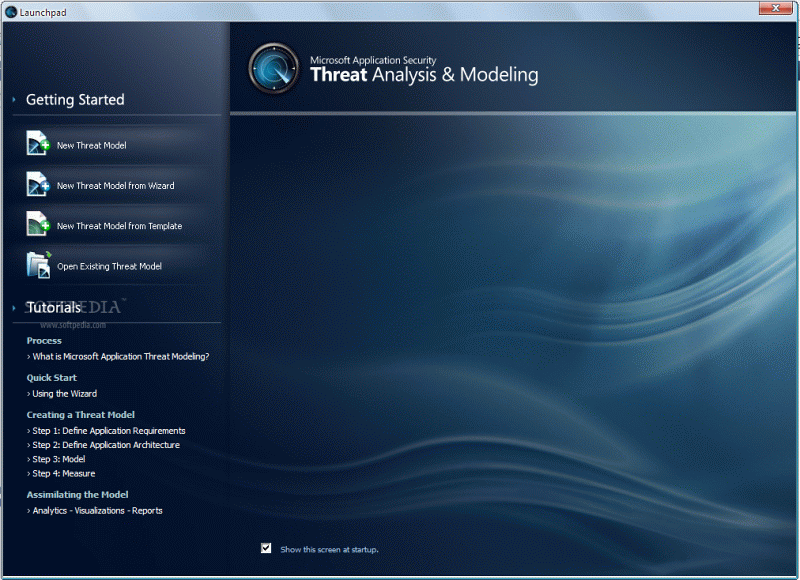The image size is (800, 580).
Task: Open Step 1: Define Application Requirements
Action: tap(109, 431)
